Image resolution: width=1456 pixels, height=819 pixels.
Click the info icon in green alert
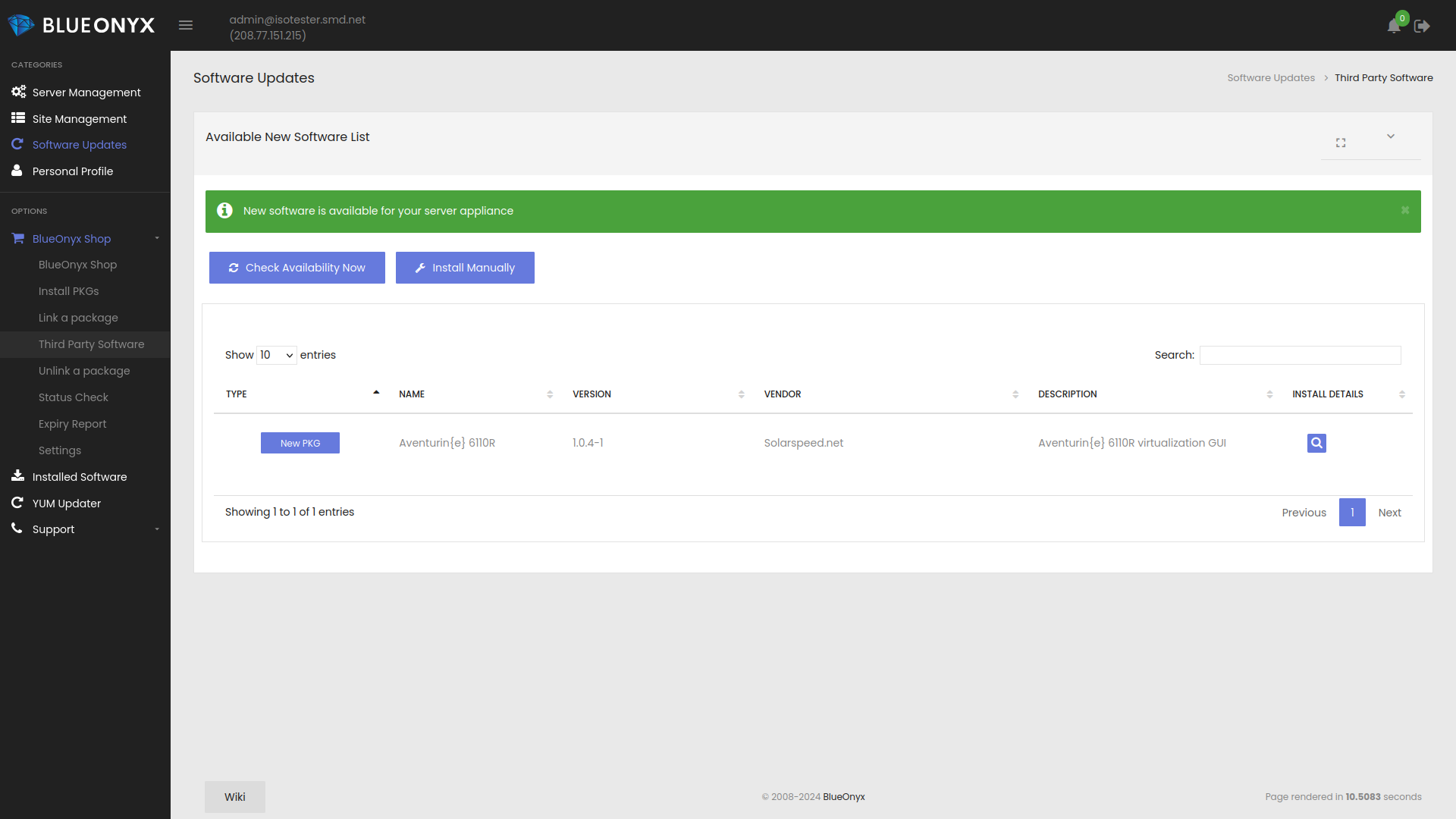[224, 211]
